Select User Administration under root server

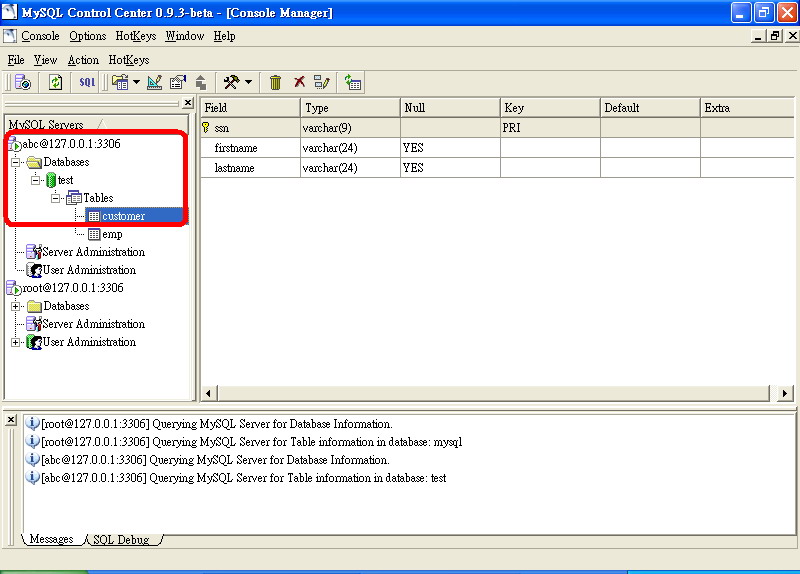click(89, 342)
